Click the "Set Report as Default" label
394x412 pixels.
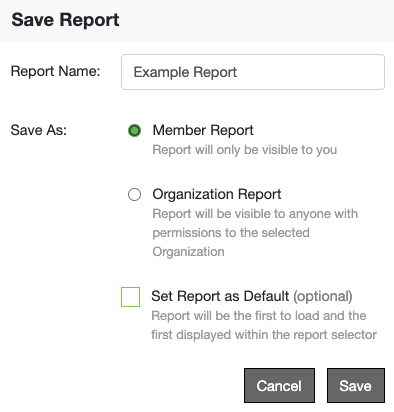pos(220,296)
